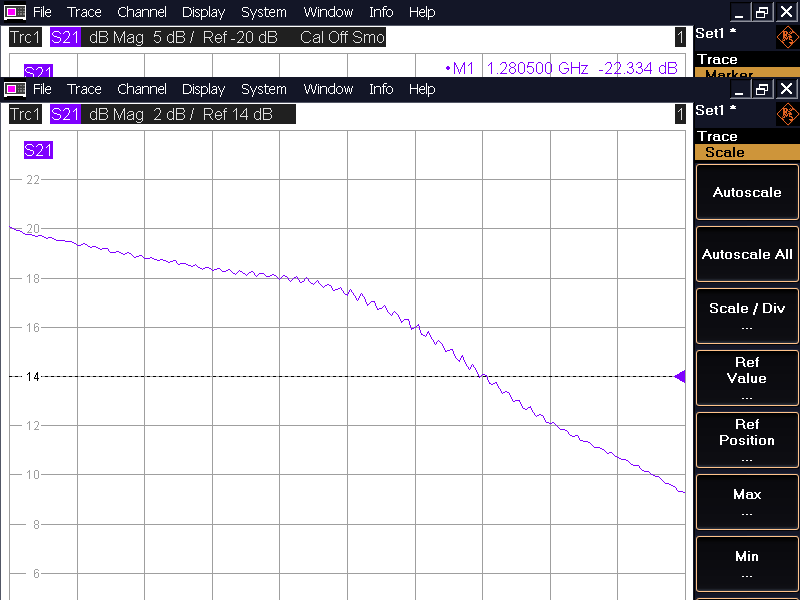Image resolution: width=800 pixels, height=600 pixels.
Task: Open the Scale / Div entry softkey
Action: pos(747,316)
